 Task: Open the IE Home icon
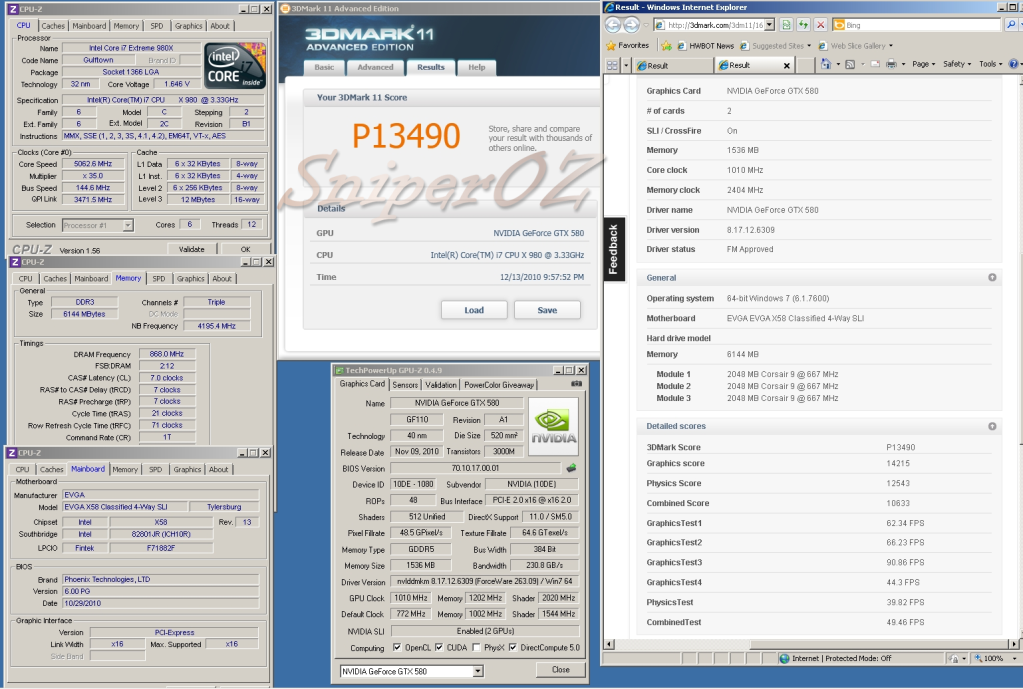[x=826, y=64]
